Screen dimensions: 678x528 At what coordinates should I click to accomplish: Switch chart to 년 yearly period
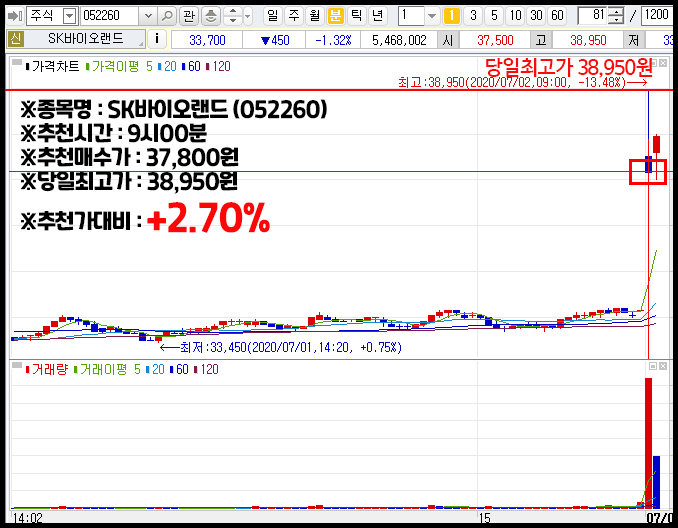point(377,16)
